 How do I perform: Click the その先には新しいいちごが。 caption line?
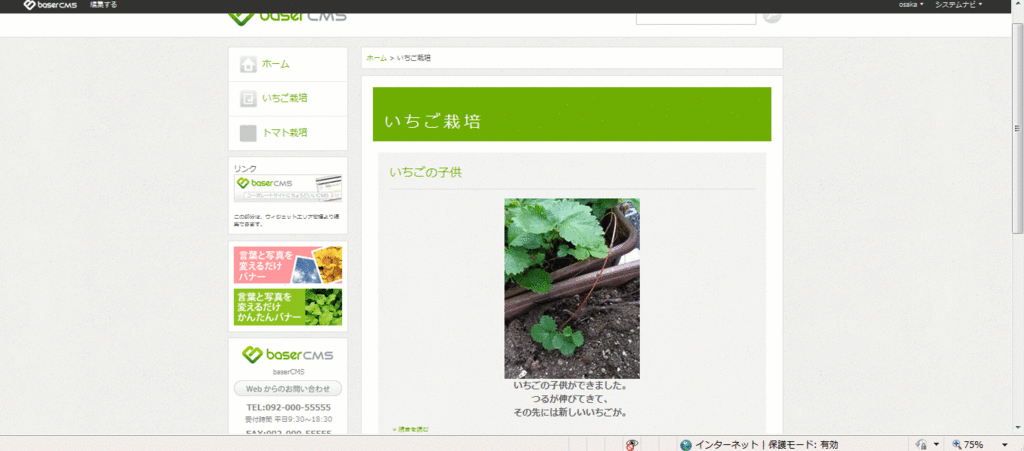click(x=570, y=412)
